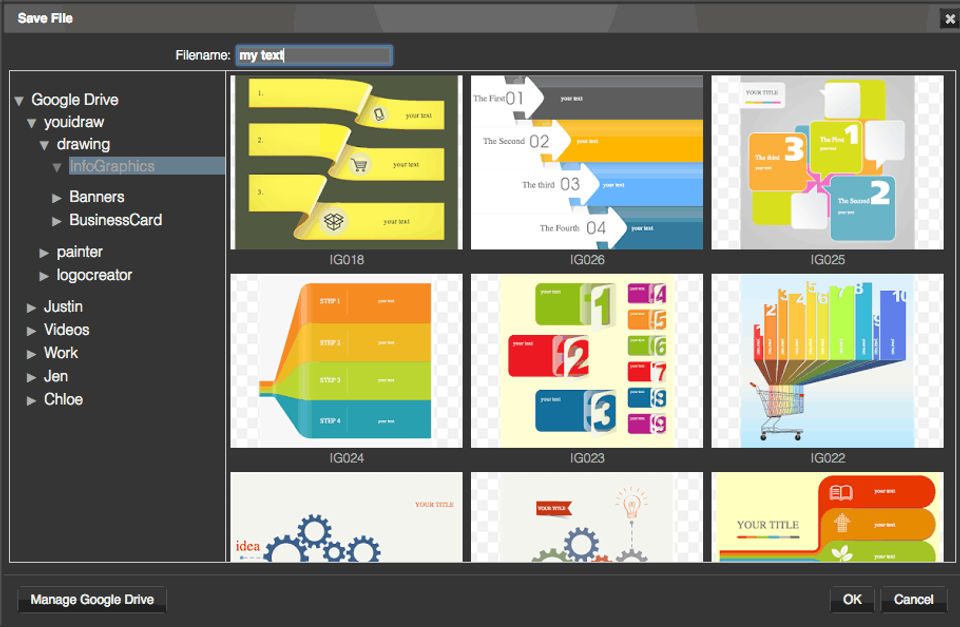This screenshot has width=960, height=627.
Task: Select the IG023 numbered blocks thumbnail
Action: [x=587, y=361]
